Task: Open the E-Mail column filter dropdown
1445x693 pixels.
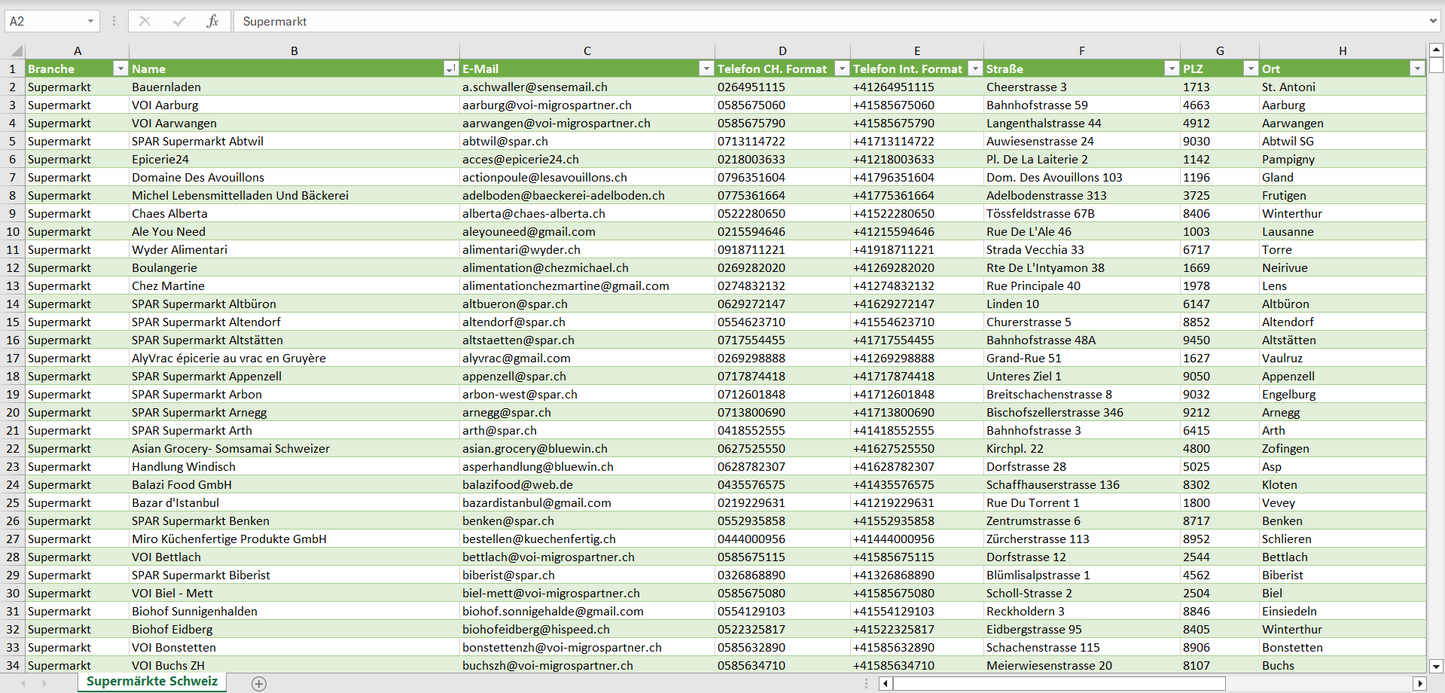Action: coord(706,69)
